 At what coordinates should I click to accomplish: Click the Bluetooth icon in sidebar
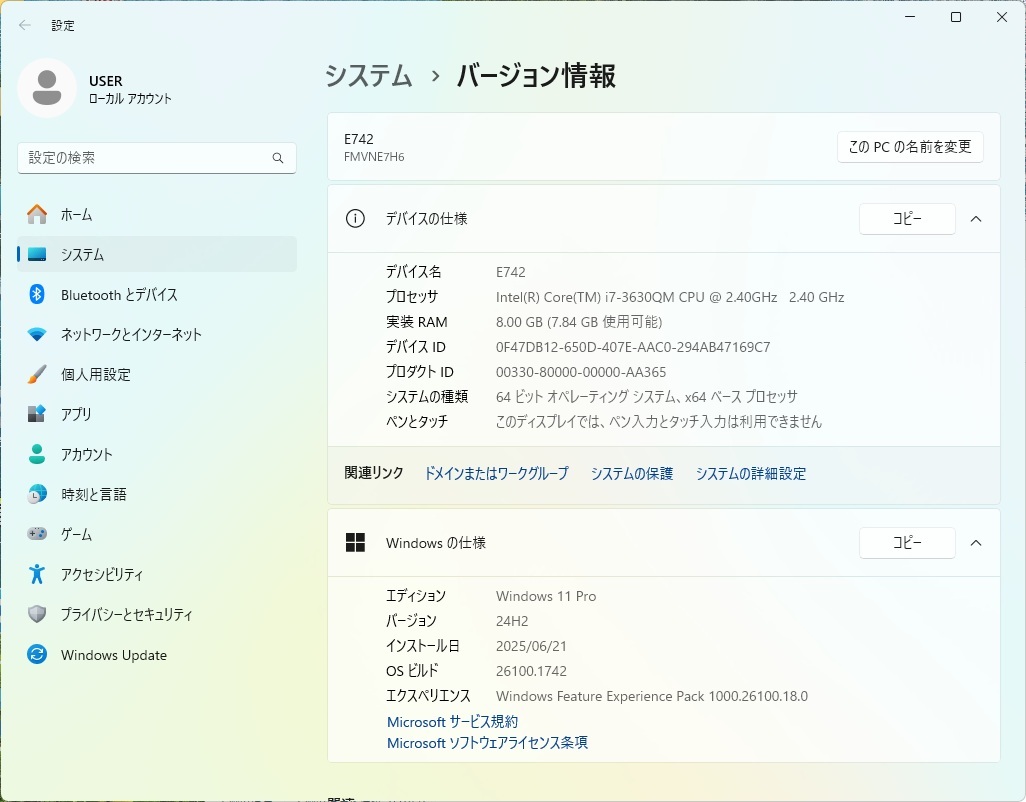pos(37,294)
